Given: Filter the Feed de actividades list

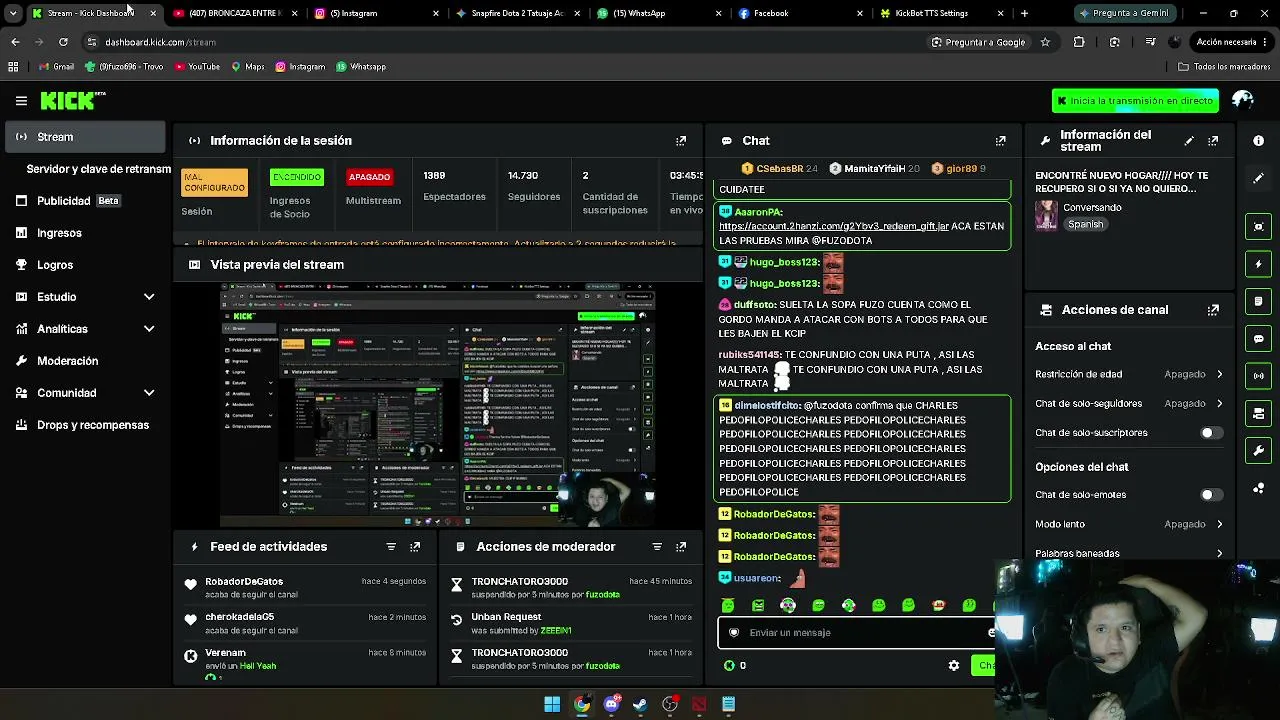Looking at the screenshot, I should pos(391,547).
